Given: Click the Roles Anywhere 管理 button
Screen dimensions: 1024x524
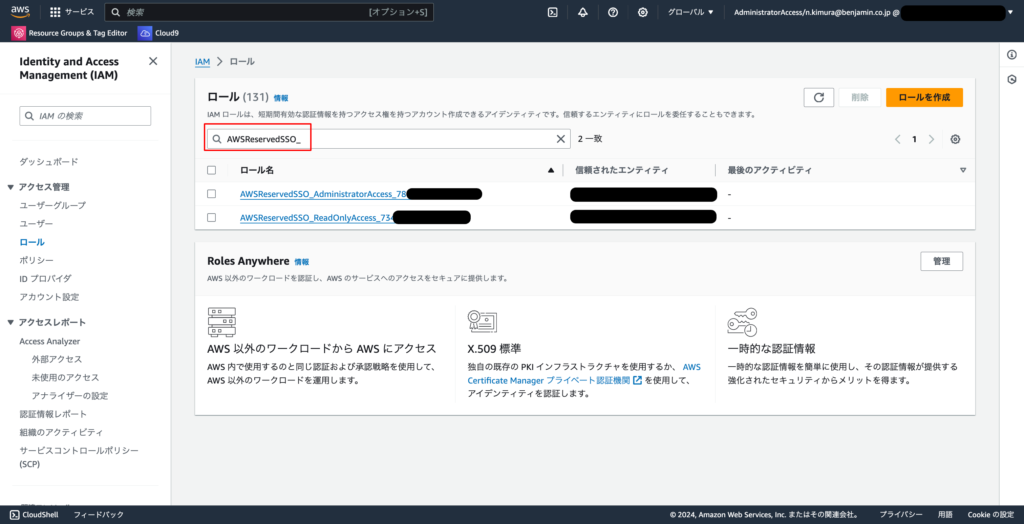Looking at the screenshot, I should pos(942,261).
